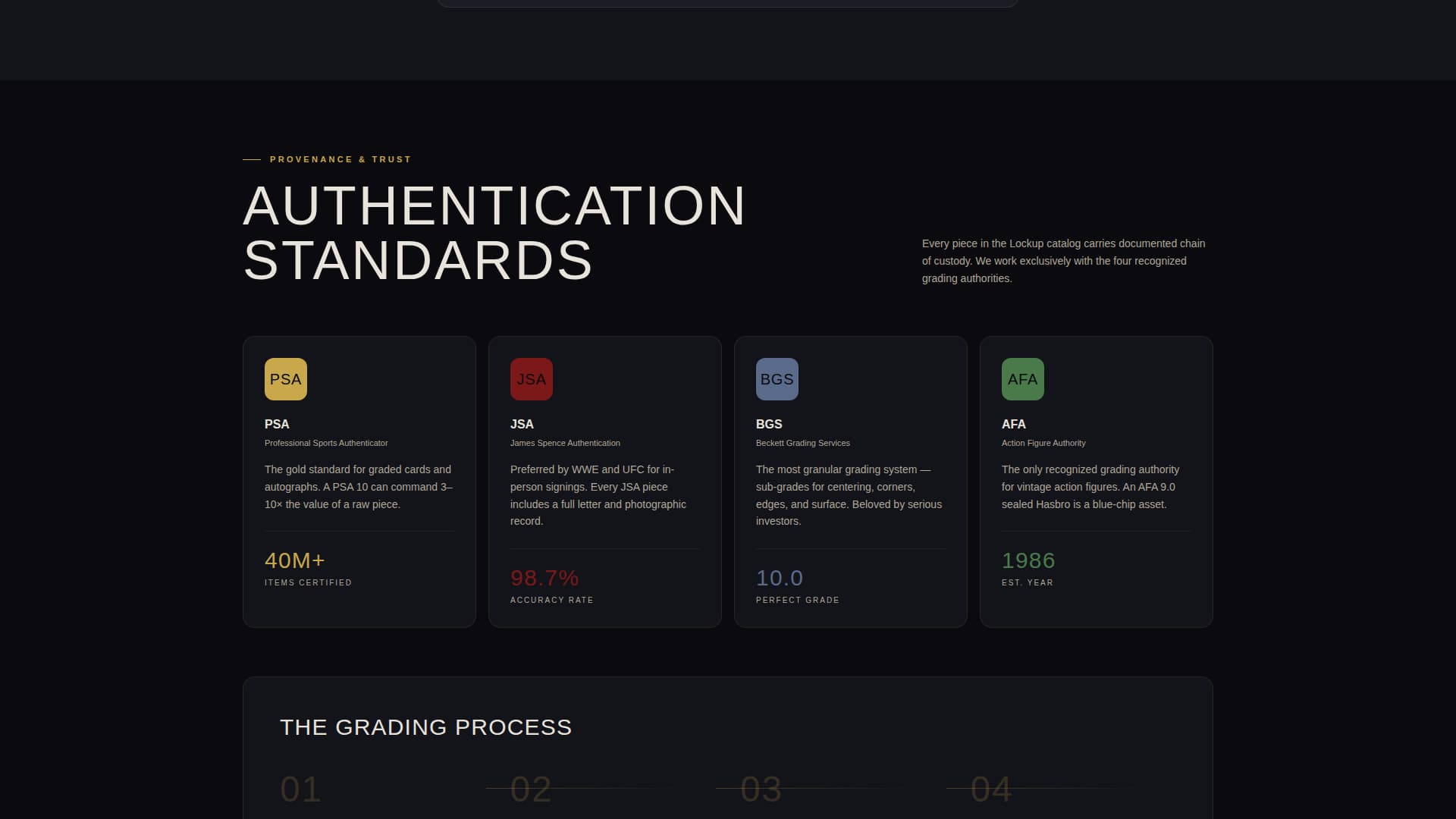1456x819 pixels.
Task: Click the Authentication Standards heading
Action: click(494, 233)
